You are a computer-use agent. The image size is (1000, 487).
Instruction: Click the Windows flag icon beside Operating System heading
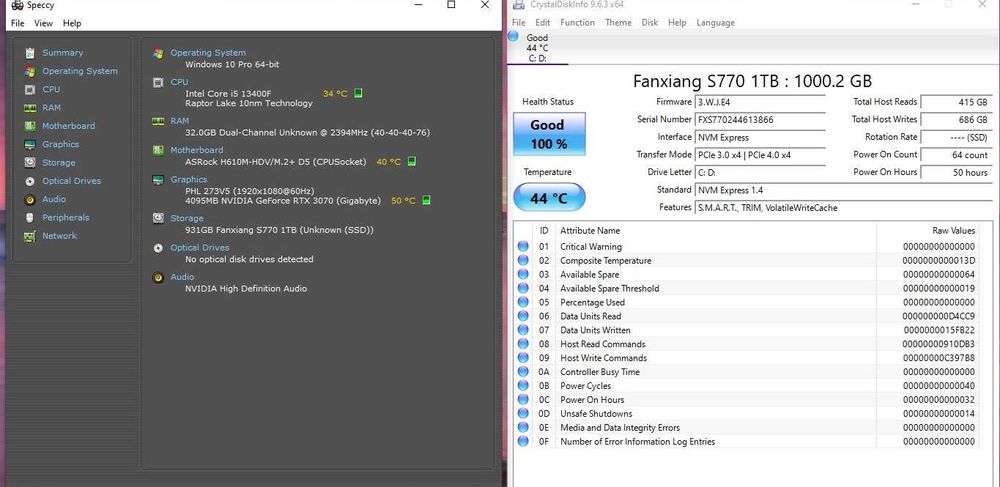pos(158,53)
